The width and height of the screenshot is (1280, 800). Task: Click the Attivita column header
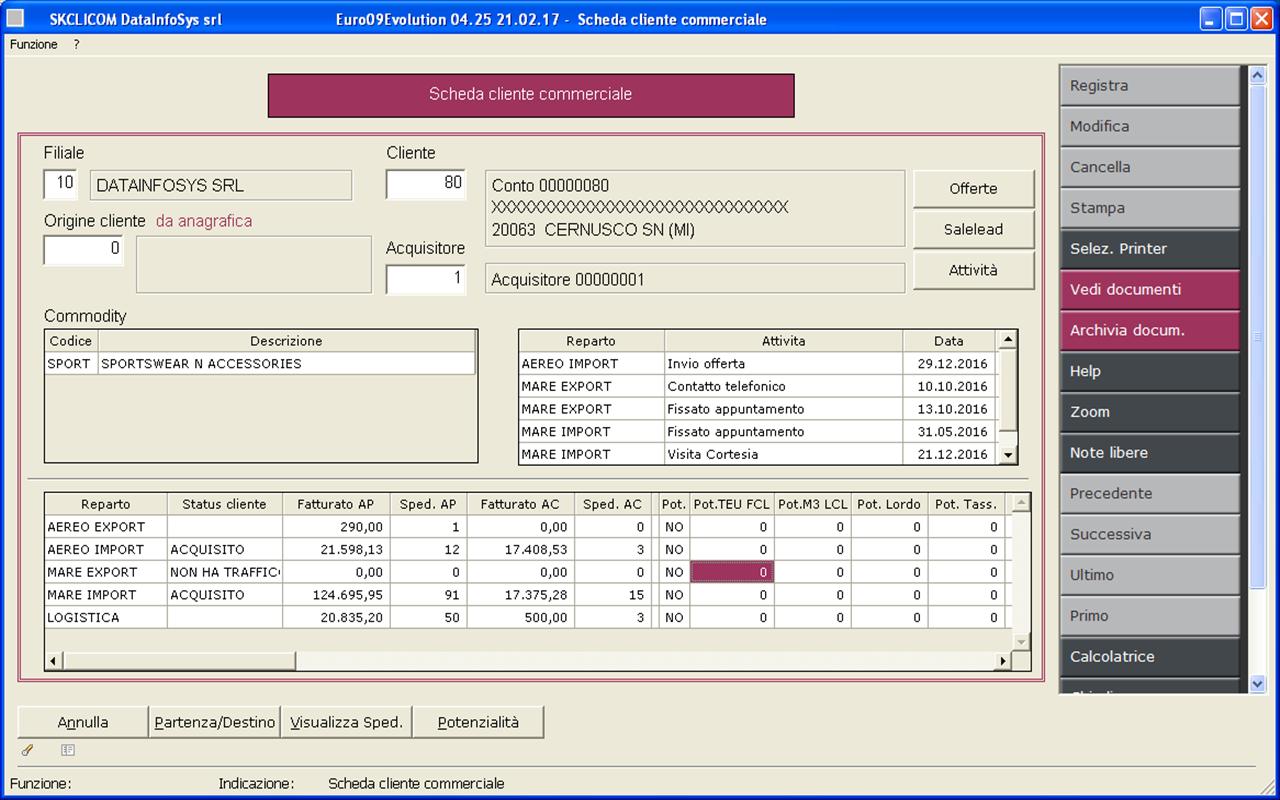784,341
